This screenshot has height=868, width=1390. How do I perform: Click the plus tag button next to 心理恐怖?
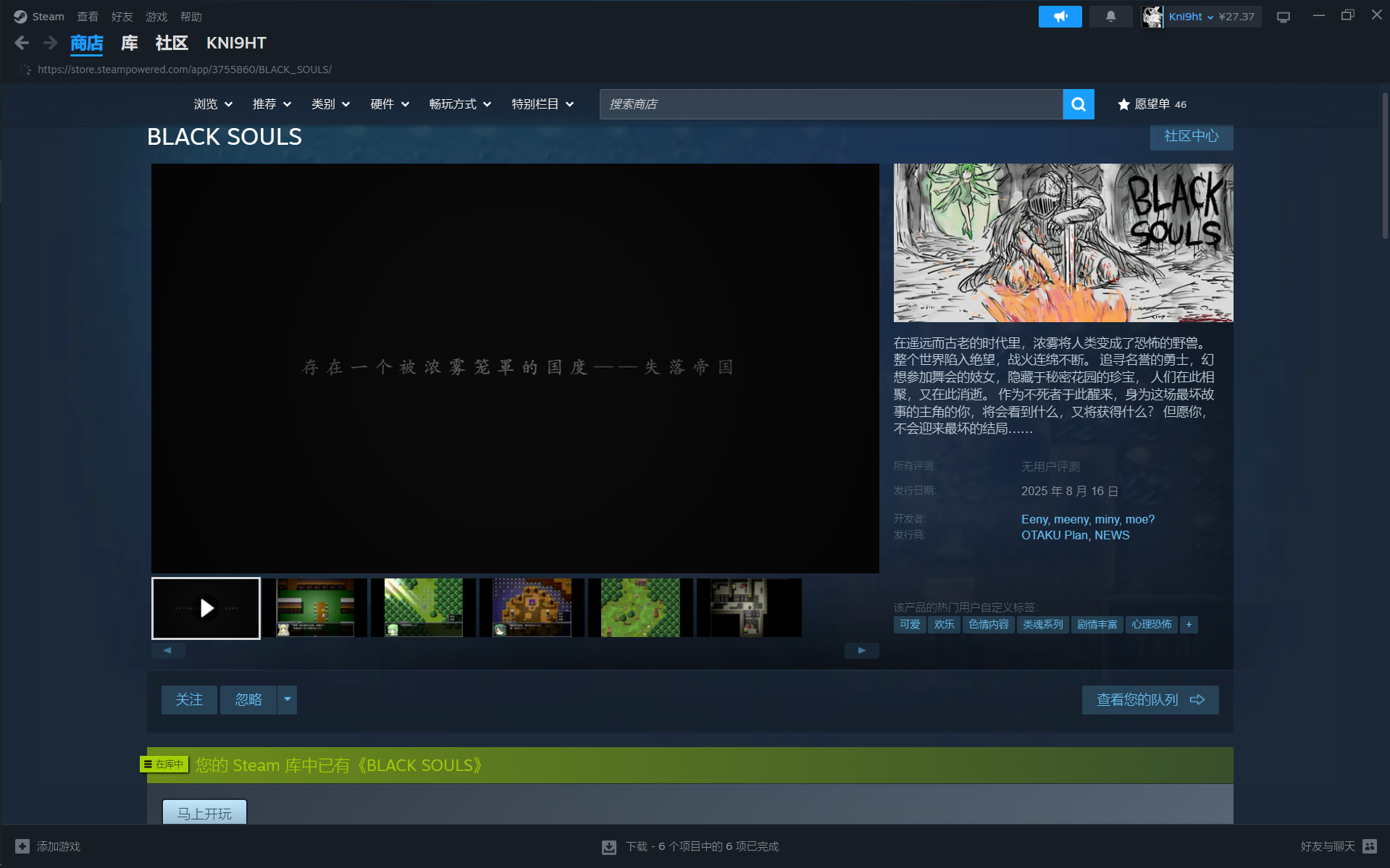pyautogui.click(x=1189, y=625)
